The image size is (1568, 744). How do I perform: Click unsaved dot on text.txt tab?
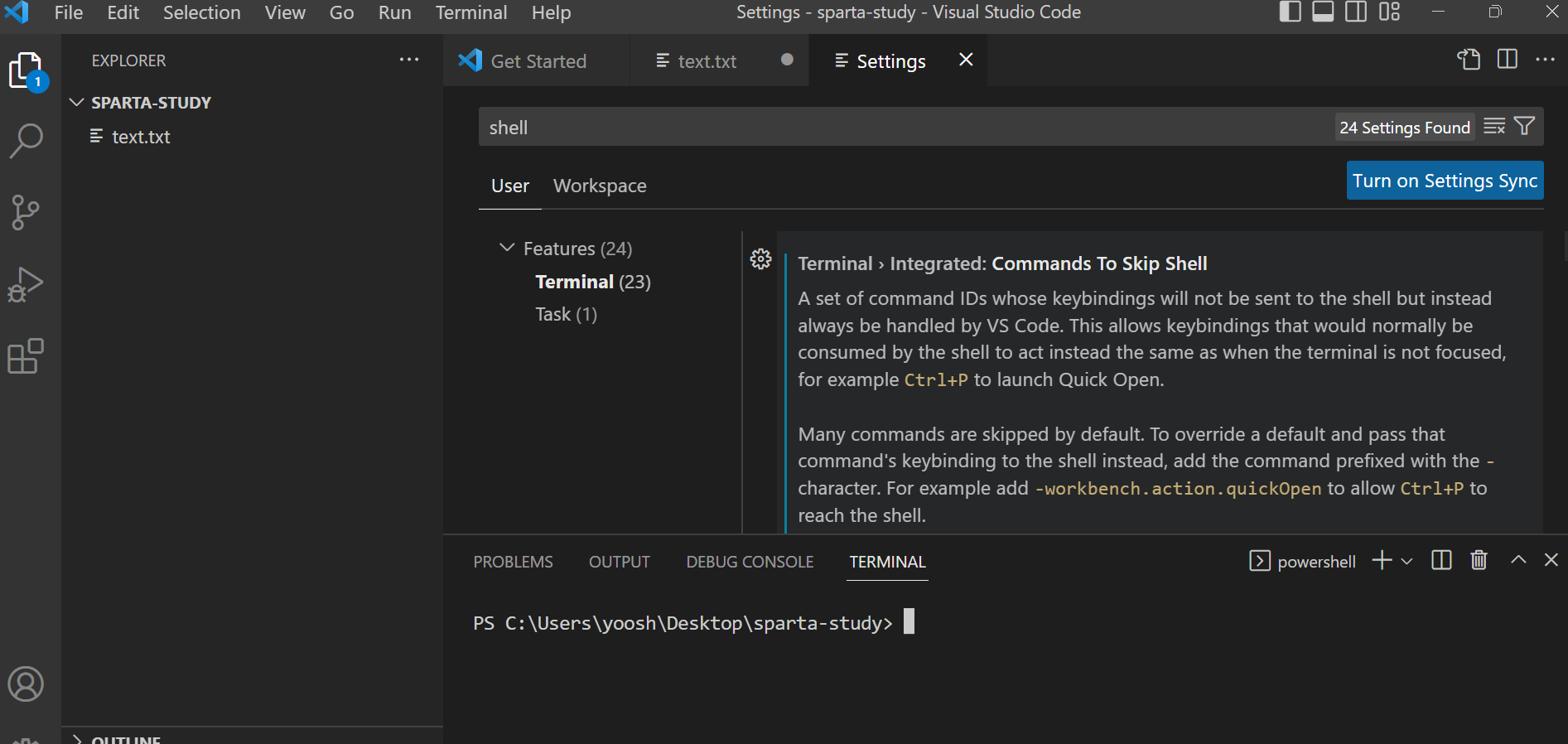787,60
